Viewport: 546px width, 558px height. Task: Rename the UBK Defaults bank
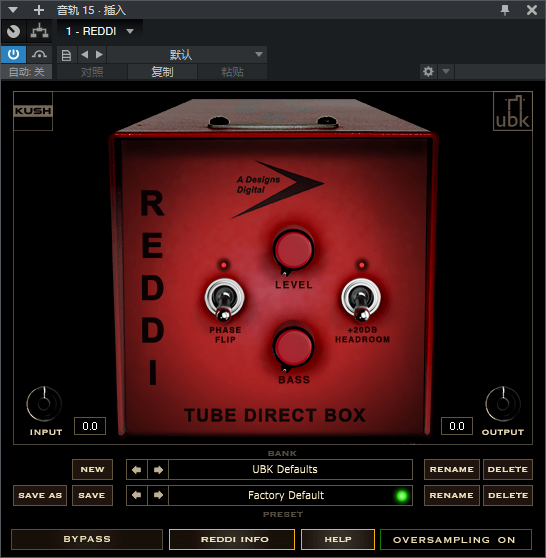pos(452,469)
